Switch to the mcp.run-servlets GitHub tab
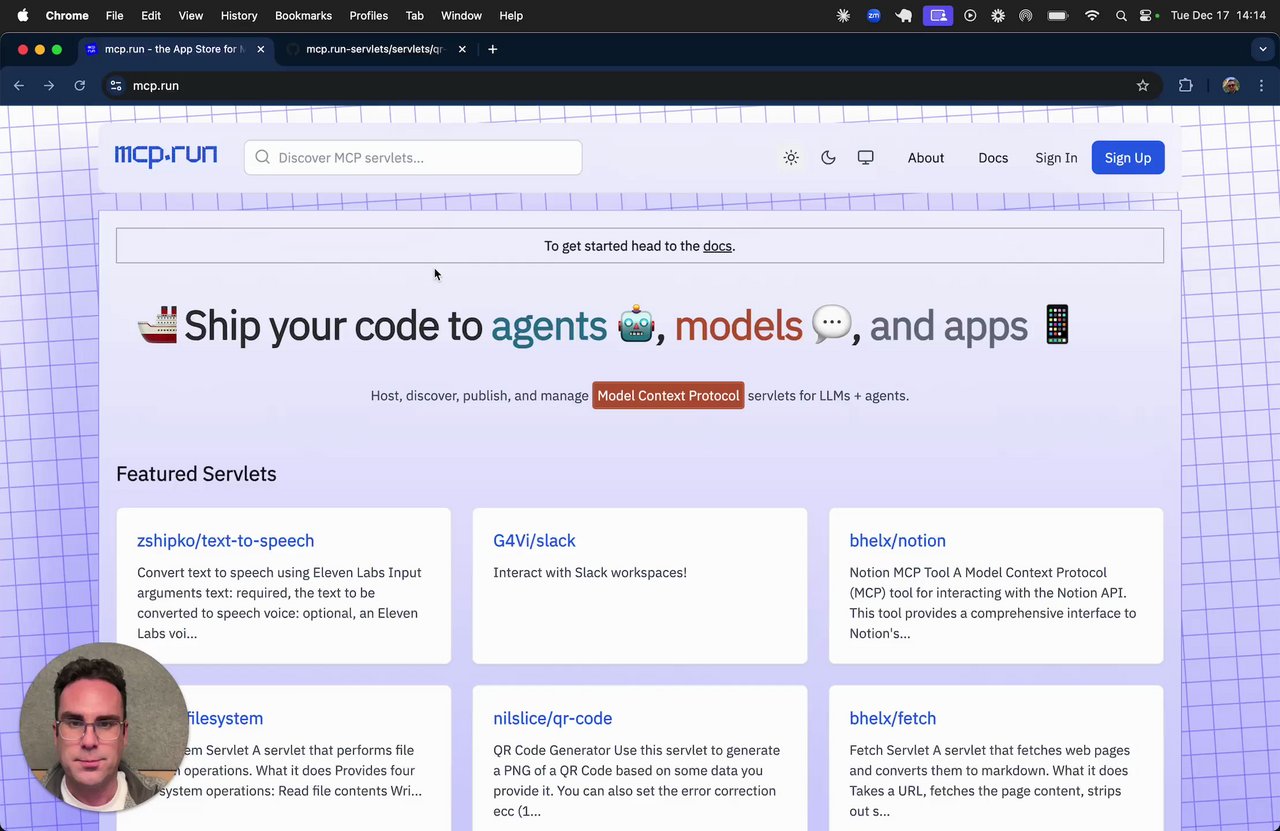Image resolution: width=1280 pixels, height=831 pixels. coord(376,49)
